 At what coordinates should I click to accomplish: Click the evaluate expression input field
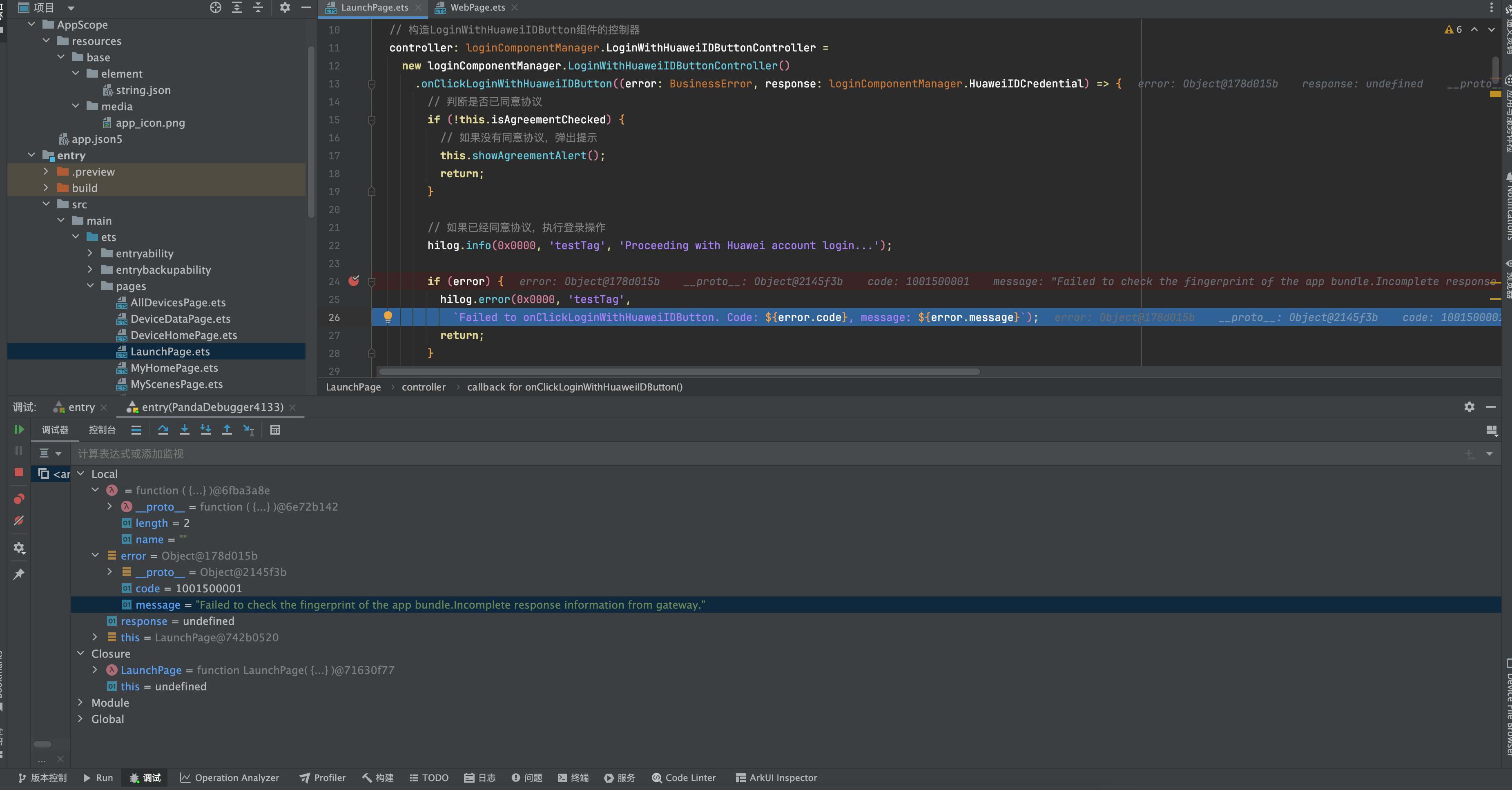pyautogui.click(x=763, y=454)
